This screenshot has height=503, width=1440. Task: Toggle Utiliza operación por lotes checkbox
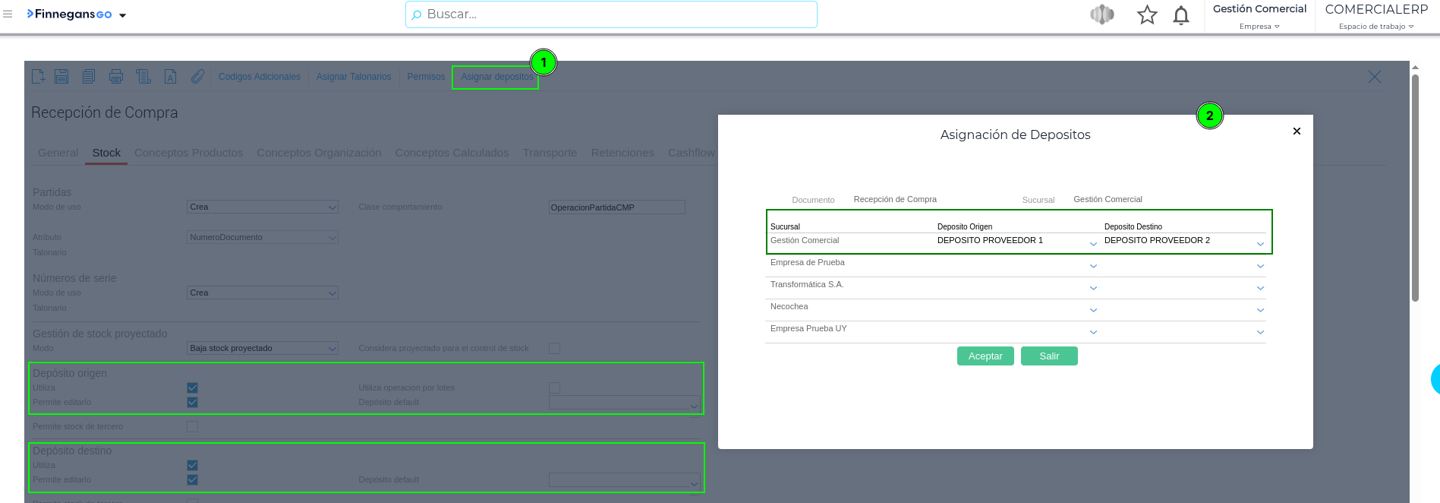click(x=554, y=388)
